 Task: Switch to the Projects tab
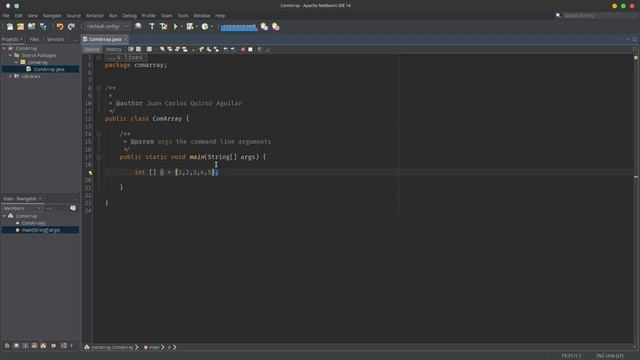pyautogui.click(x=12, y=40)
